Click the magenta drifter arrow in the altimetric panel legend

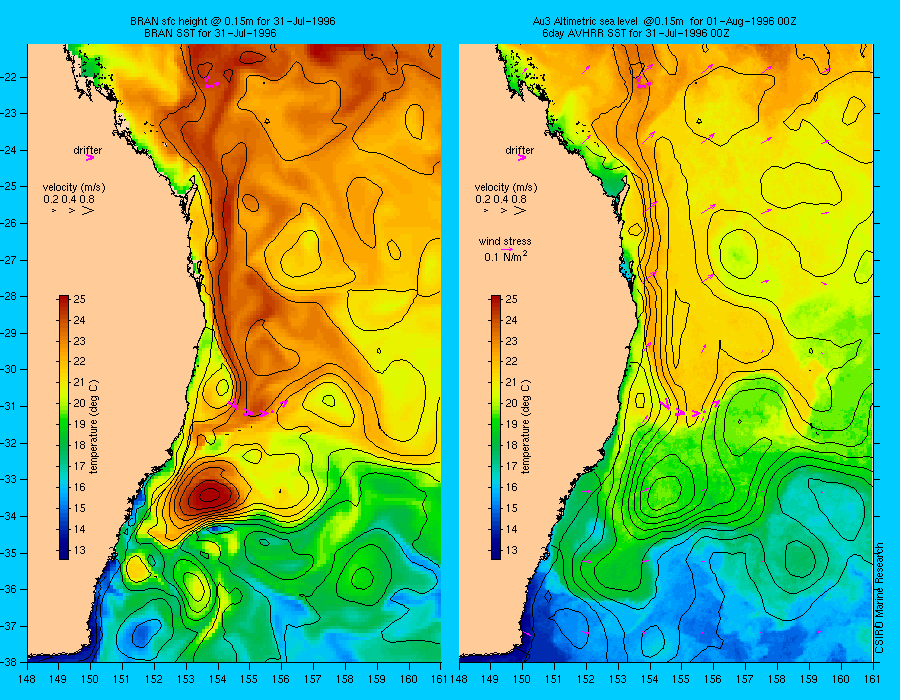pyautogui.click(x=522, y=158)
